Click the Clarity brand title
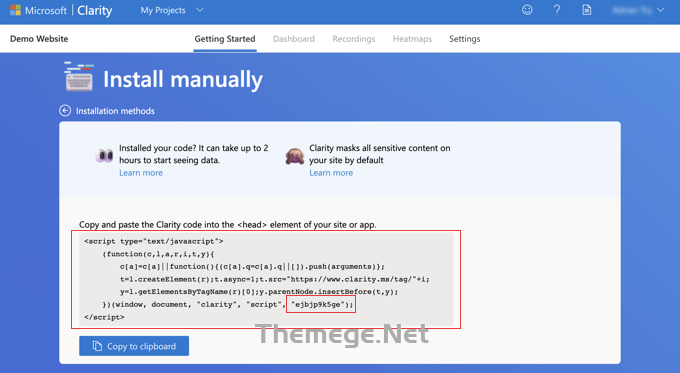 click(x=95, y=10)
